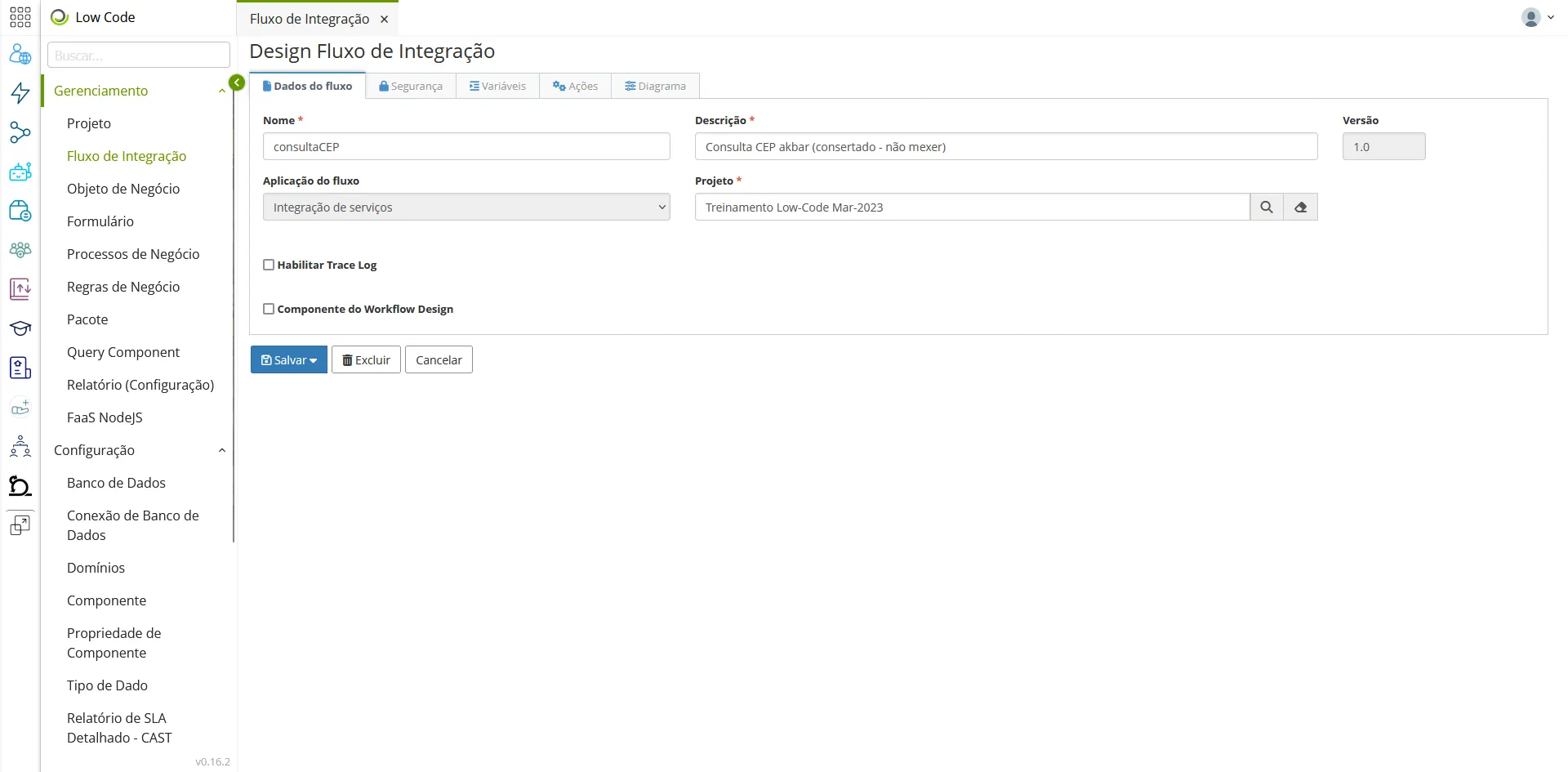
Task: Open Banco de Dados menu item
Action: [116, 483]
